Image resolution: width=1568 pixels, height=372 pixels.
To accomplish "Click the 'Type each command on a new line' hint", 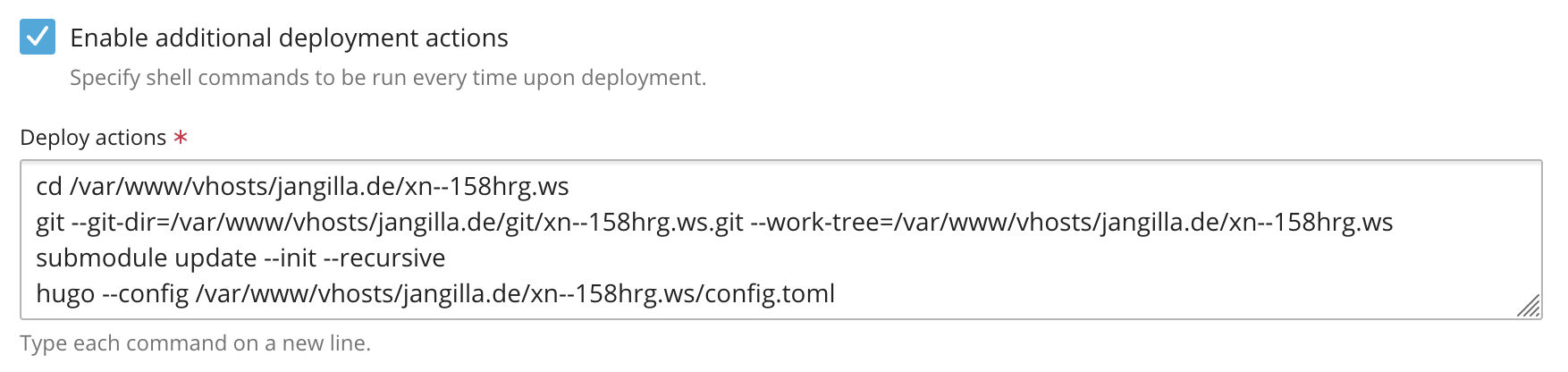I will point(195,343).
